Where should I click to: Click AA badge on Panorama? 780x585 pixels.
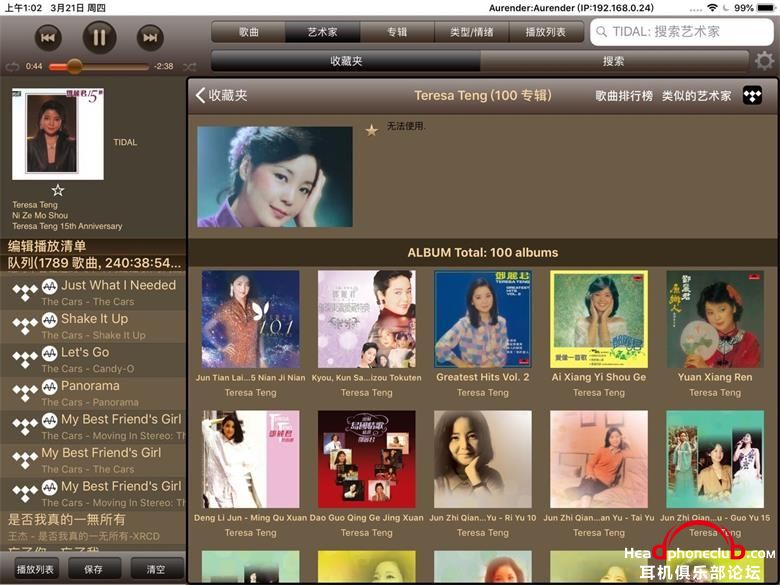(x=49, y=387)
